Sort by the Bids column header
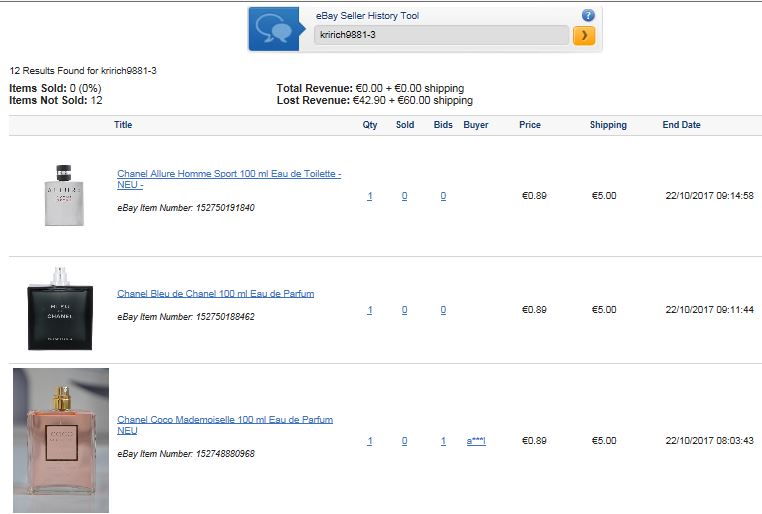Screen dimensions: 762x514 pos(443,125)
